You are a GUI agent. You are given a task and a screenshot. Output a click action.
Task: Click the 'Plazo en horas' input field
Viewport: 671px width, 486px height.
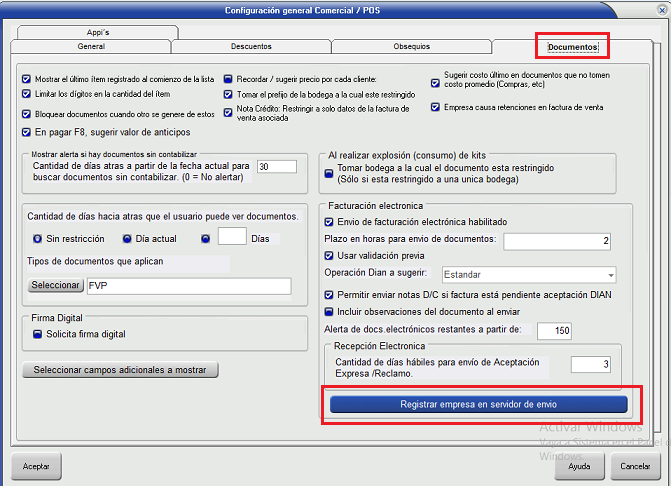coord(557,241)
